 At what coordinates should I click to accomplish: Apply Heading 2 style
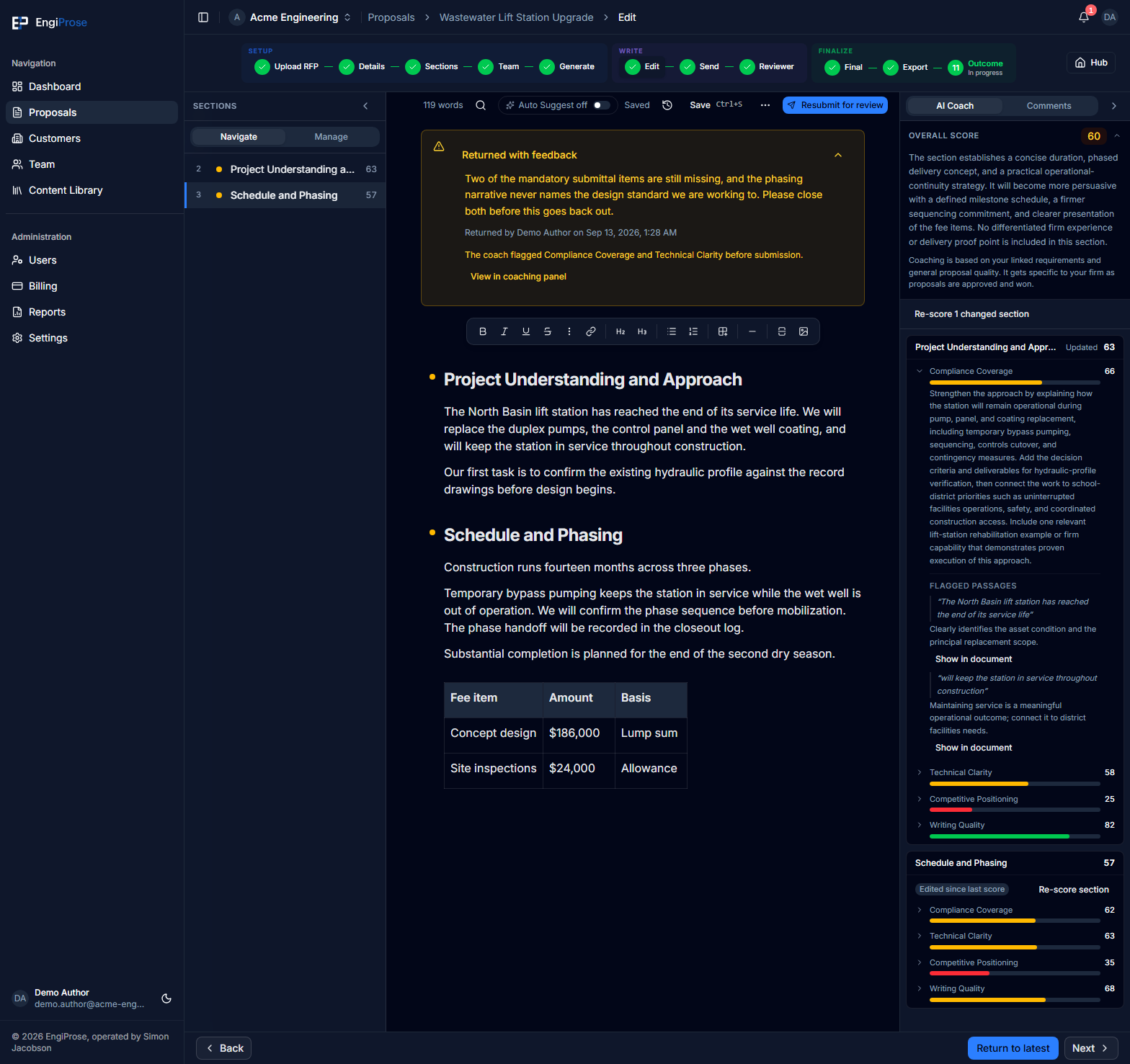[x=620, y=331]
